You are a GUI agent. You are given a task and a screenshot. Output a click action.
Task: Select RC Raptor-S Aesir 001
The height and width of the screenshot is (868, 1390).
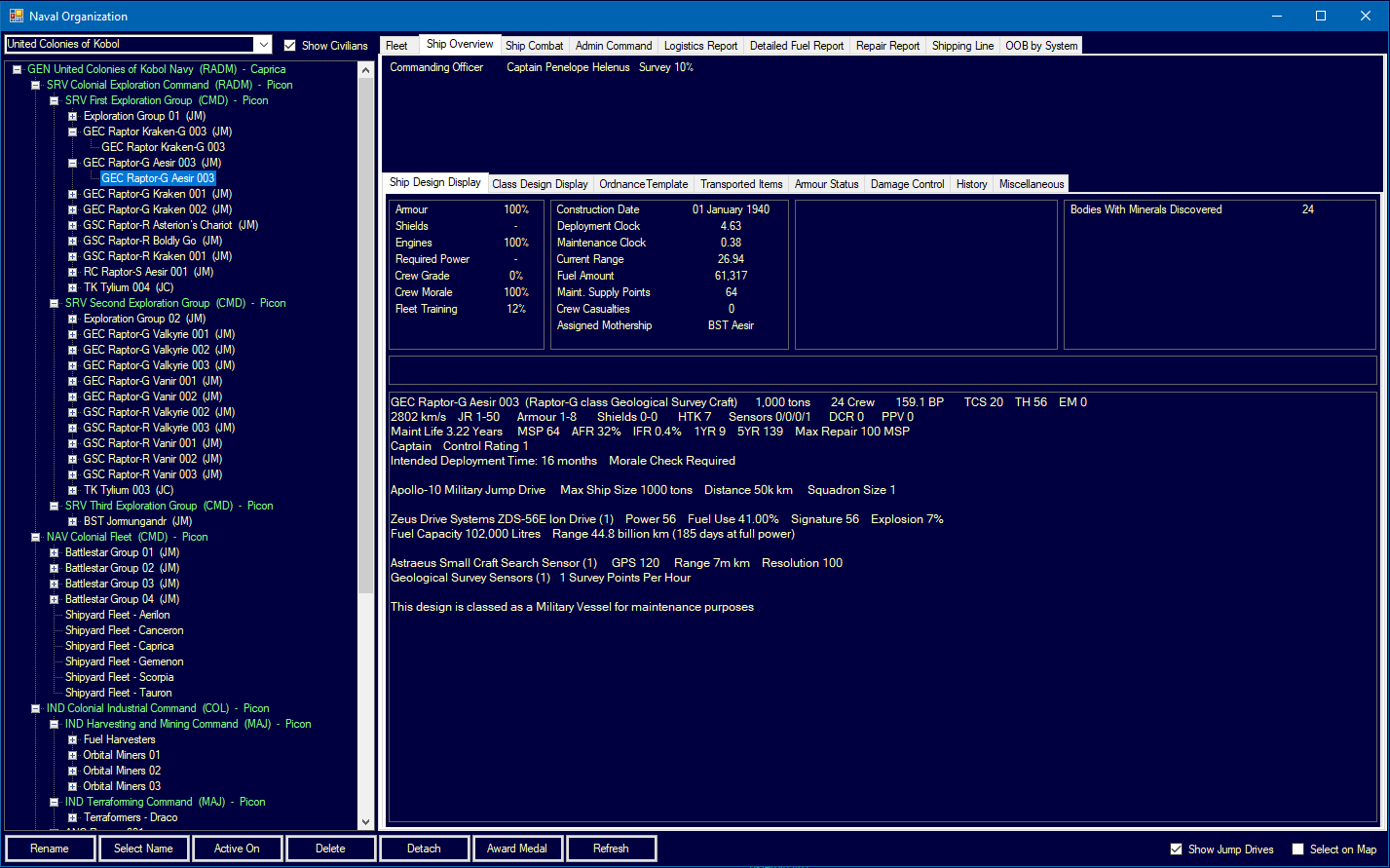[x=148, y=272]
